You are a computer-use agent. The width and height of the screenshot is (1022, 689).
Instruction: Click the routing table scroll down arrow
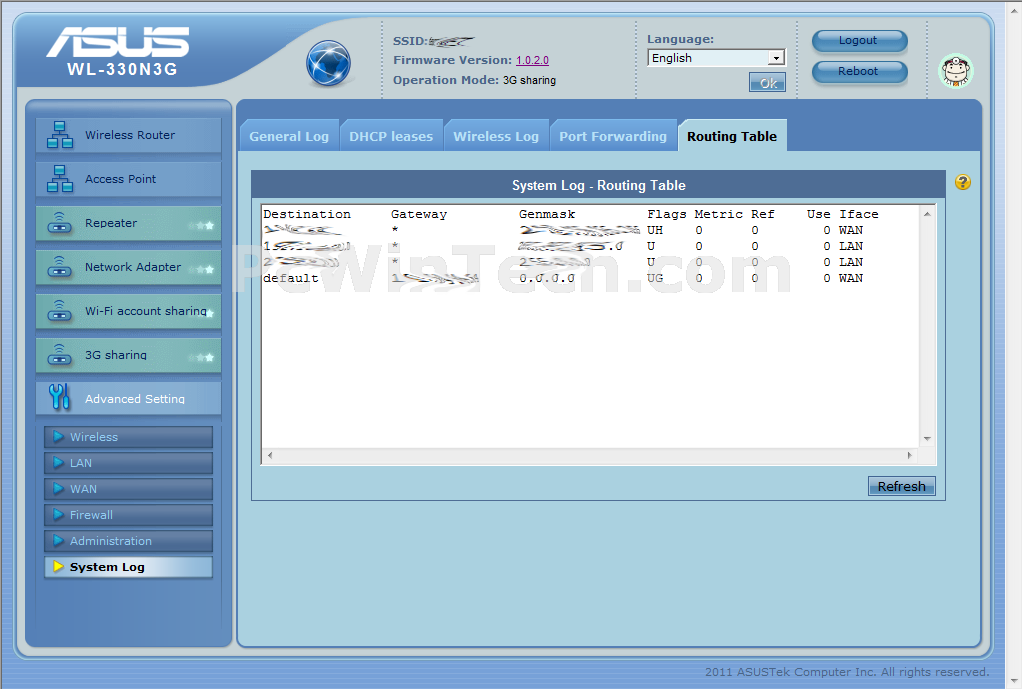tap(927, 439)
